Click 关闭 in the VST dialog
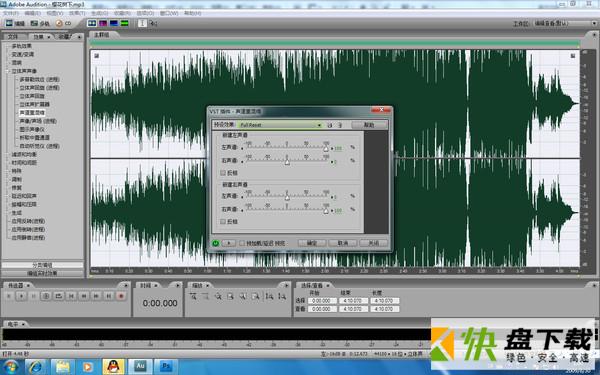600x375 pixels. pos(373,243)
